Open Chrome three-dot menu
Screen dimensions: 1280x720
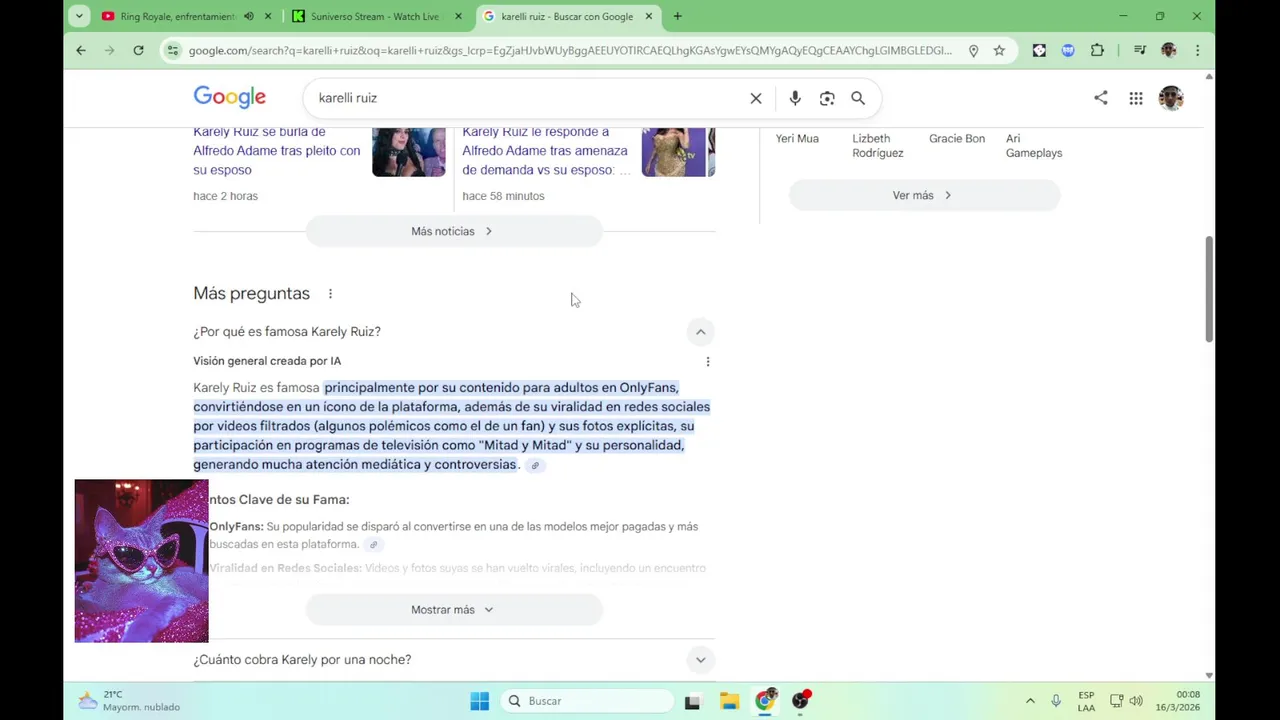[x=1197, y=50]
